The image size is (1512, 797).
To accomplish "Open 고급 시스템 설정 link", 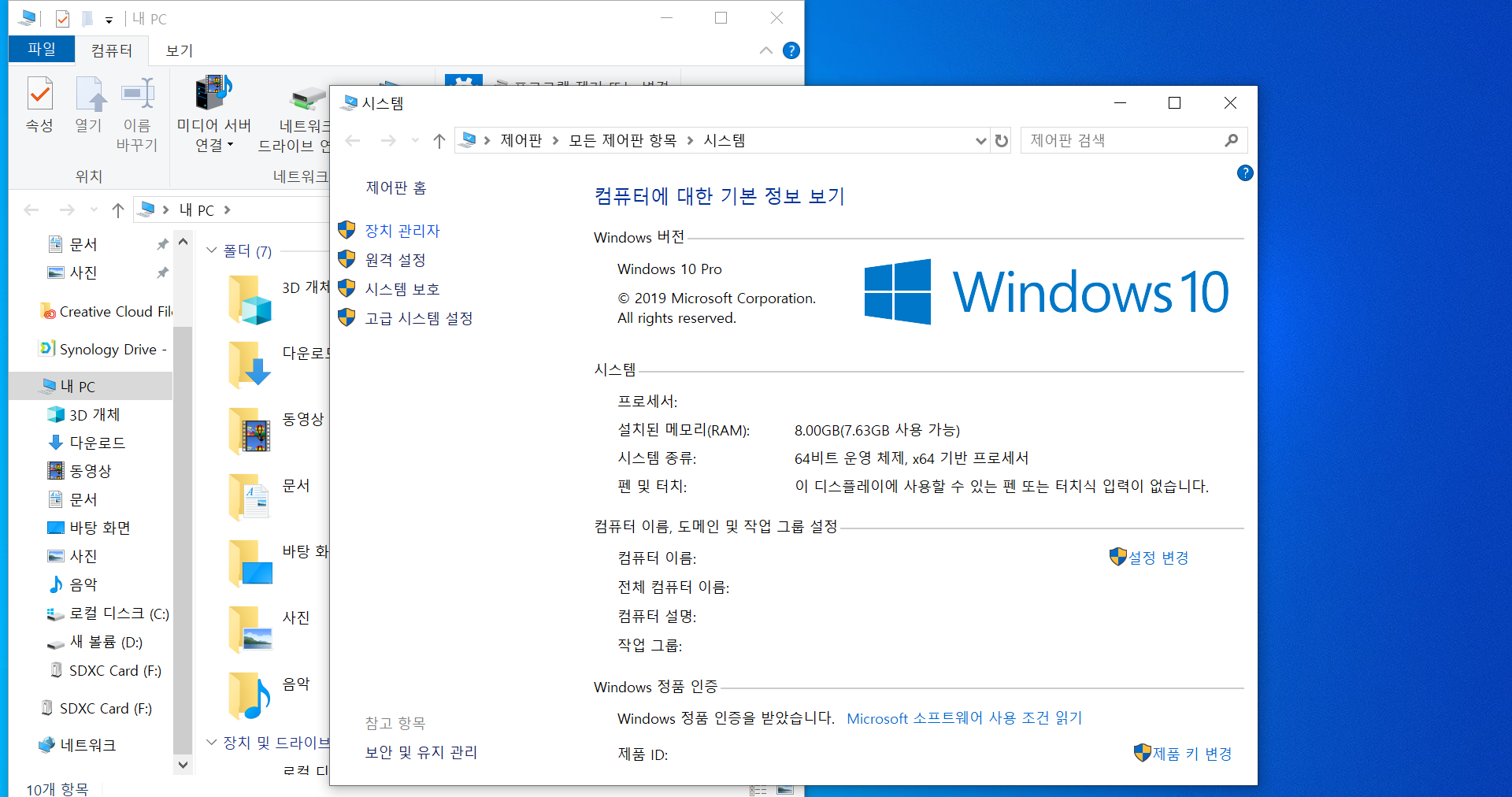I will (419, 318).
